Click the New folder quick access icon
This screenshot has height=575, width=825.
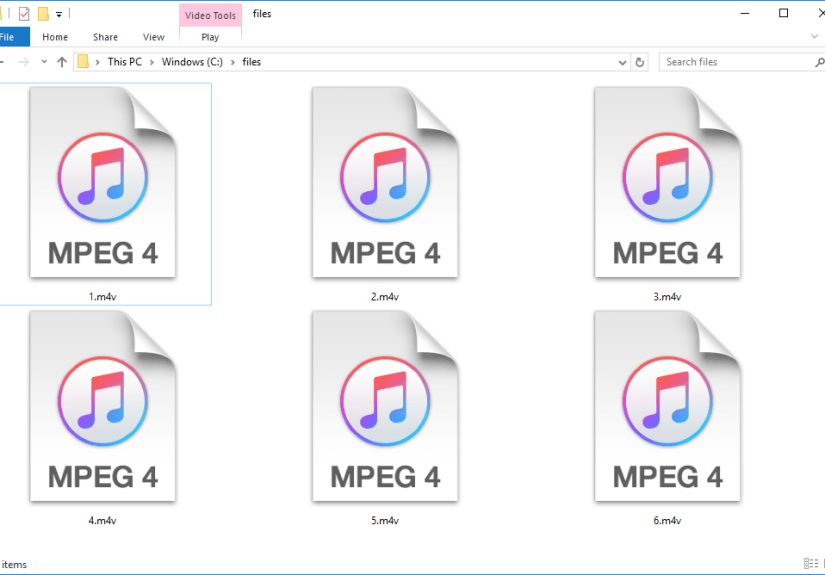(x=43, y=14)
